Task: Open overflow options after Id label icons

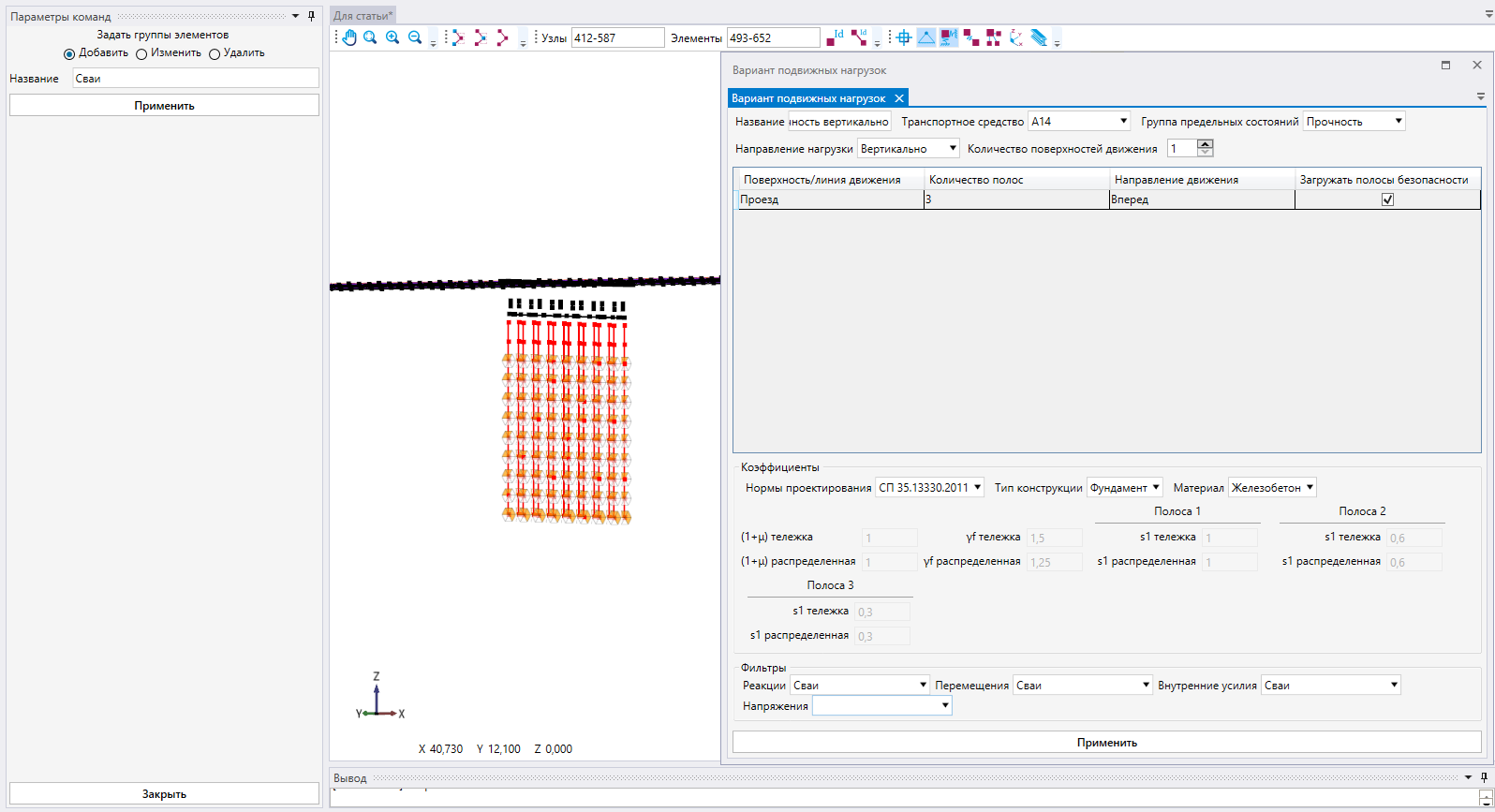Action: click(x=877, y=41)
